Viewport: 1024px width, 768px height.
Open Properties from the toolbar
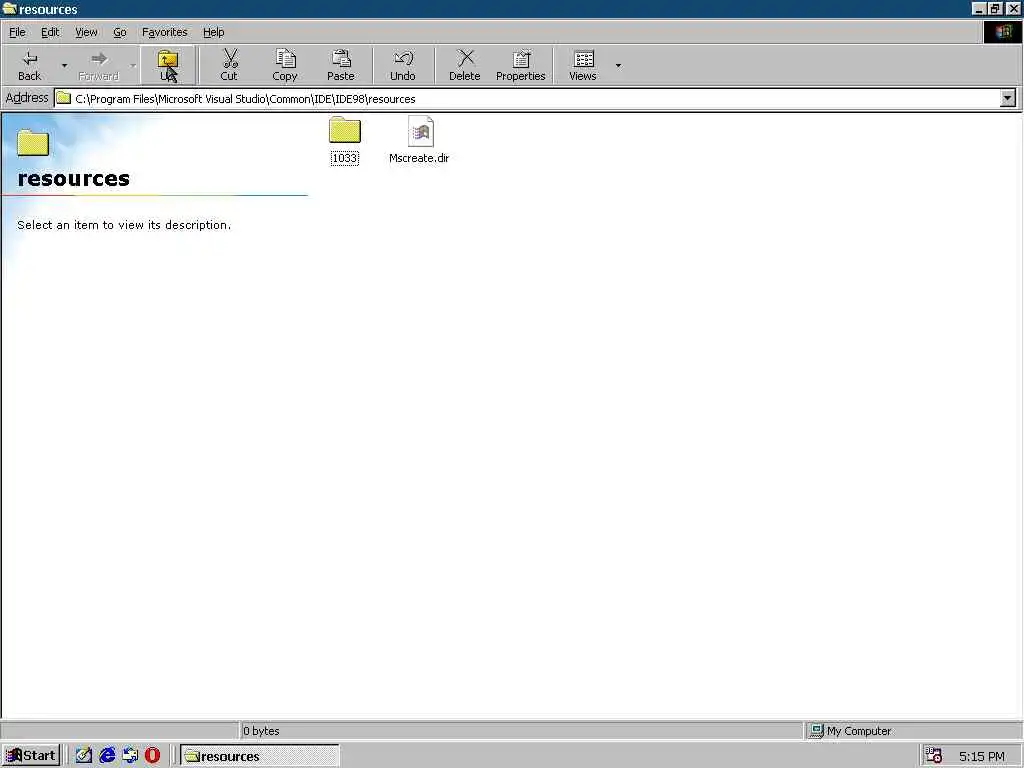pyautogui.click(x=520, y=65)
